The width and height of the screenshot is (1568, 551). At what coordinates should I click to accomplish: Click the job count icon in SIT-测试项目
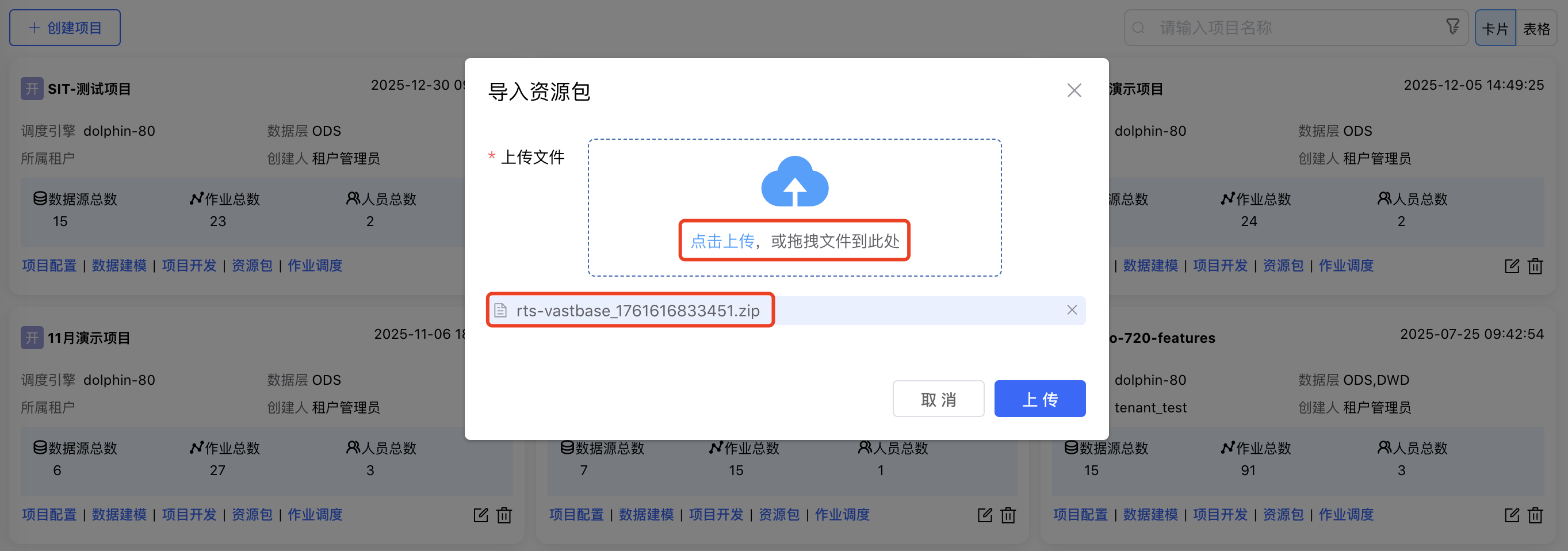[x=196, y=198]
